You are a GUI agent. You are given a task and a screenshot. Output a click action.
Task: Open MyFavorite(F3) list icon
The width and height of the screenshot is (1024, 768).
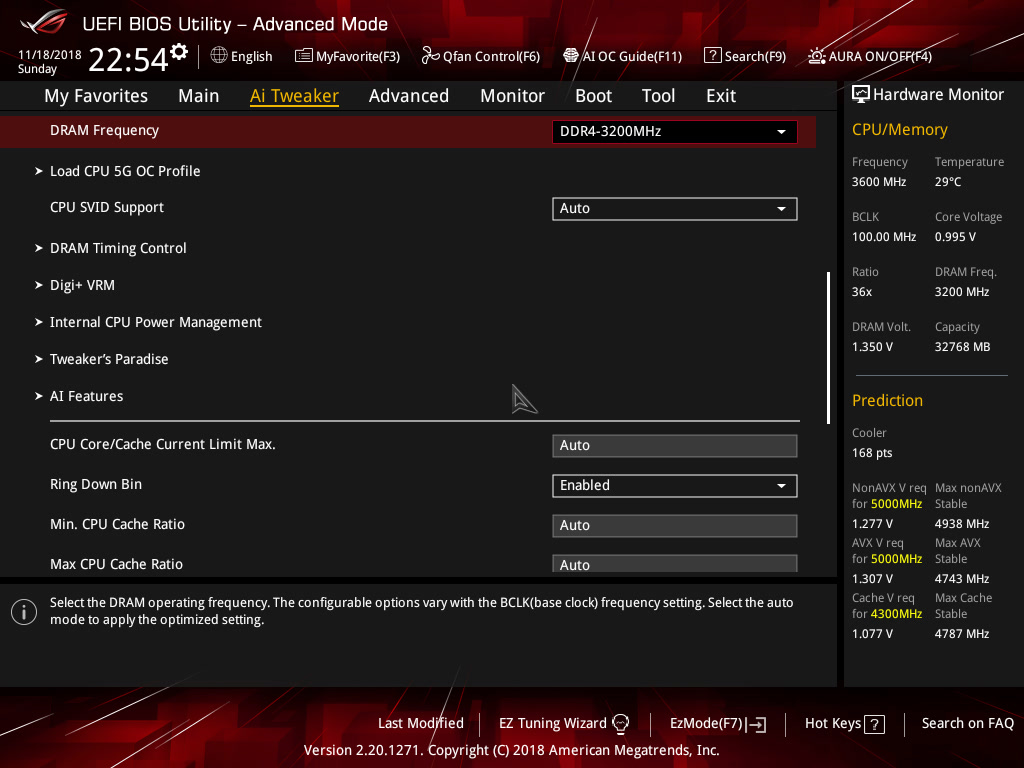coord(303,56)
